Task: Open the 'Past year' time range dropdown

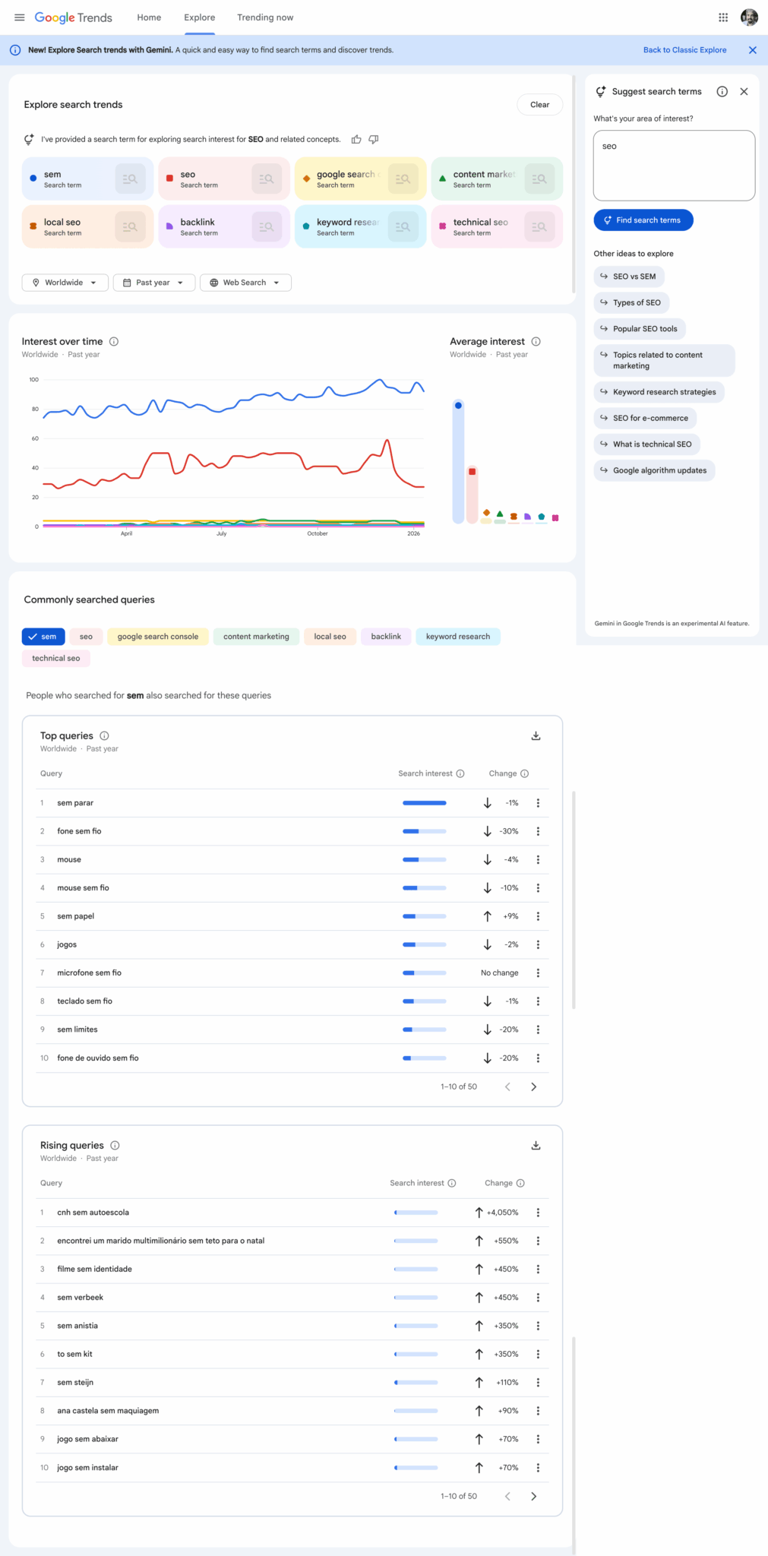Action: [x=153, y=282]
